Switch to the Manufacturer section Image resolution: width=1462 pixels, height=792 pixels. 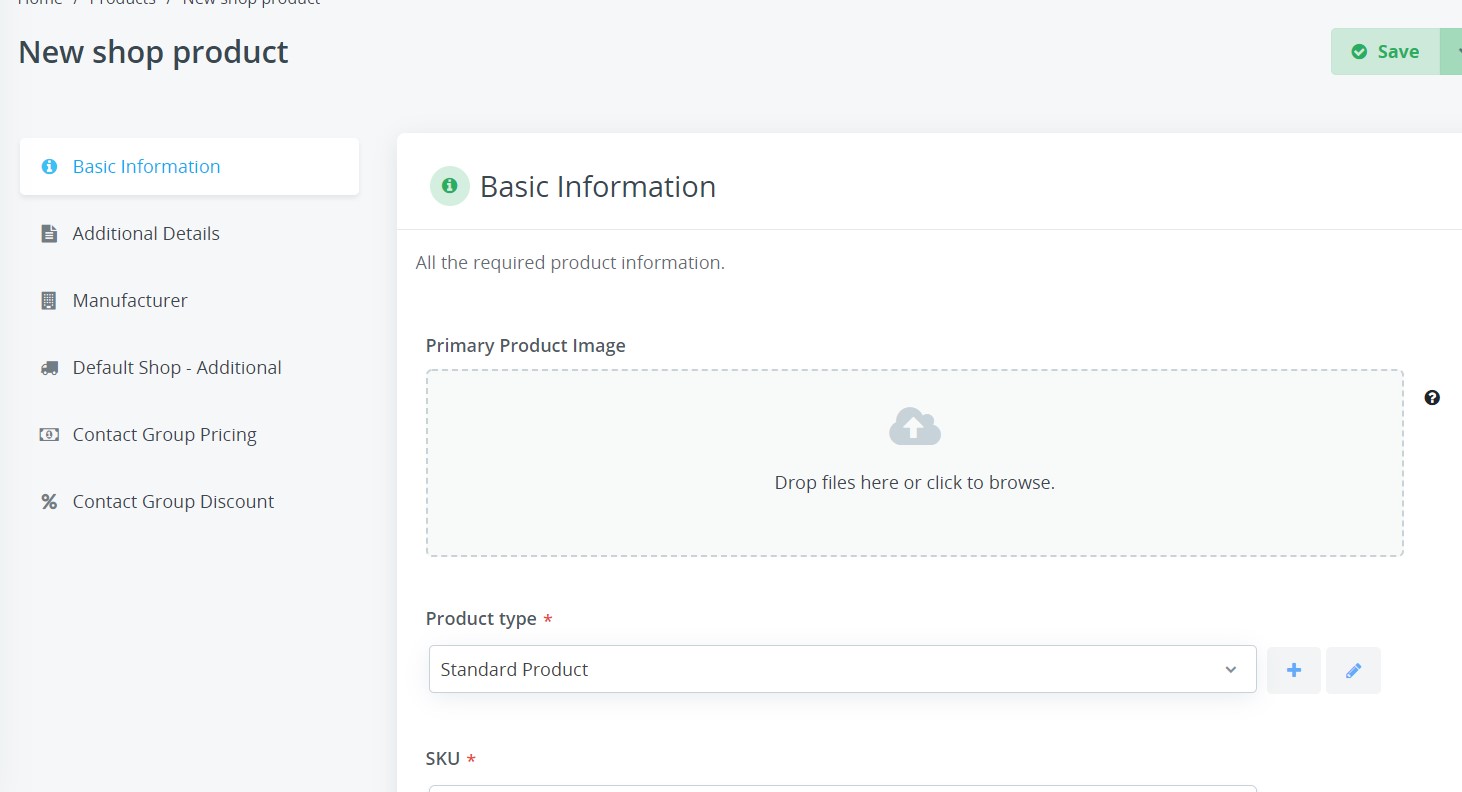pyautogui.click(x=130, y=301)
